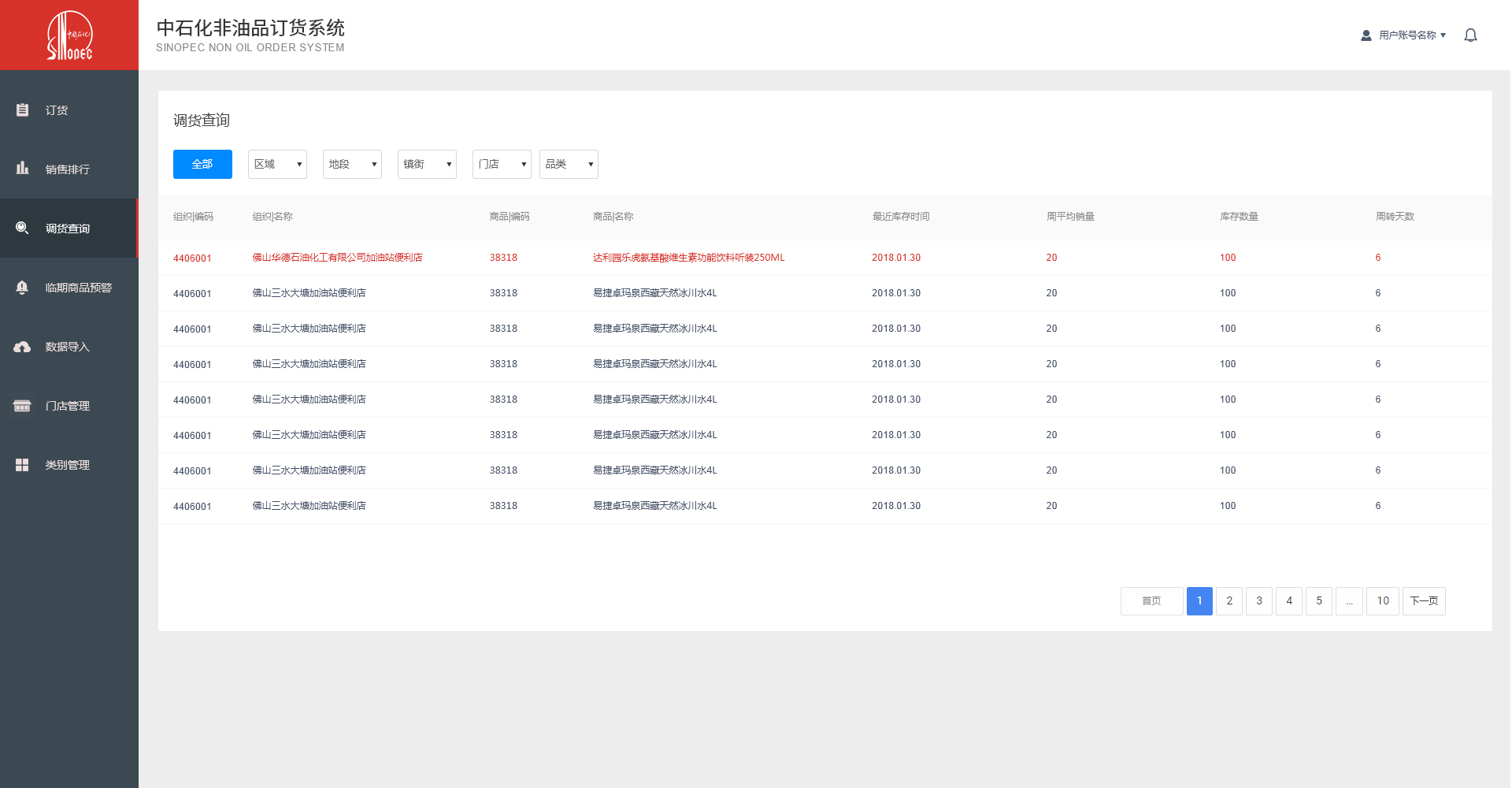The width and height of the screenshot is (1512, 788).
Task: Click the 订货 clipboard icon
Action: pos(22,110)
